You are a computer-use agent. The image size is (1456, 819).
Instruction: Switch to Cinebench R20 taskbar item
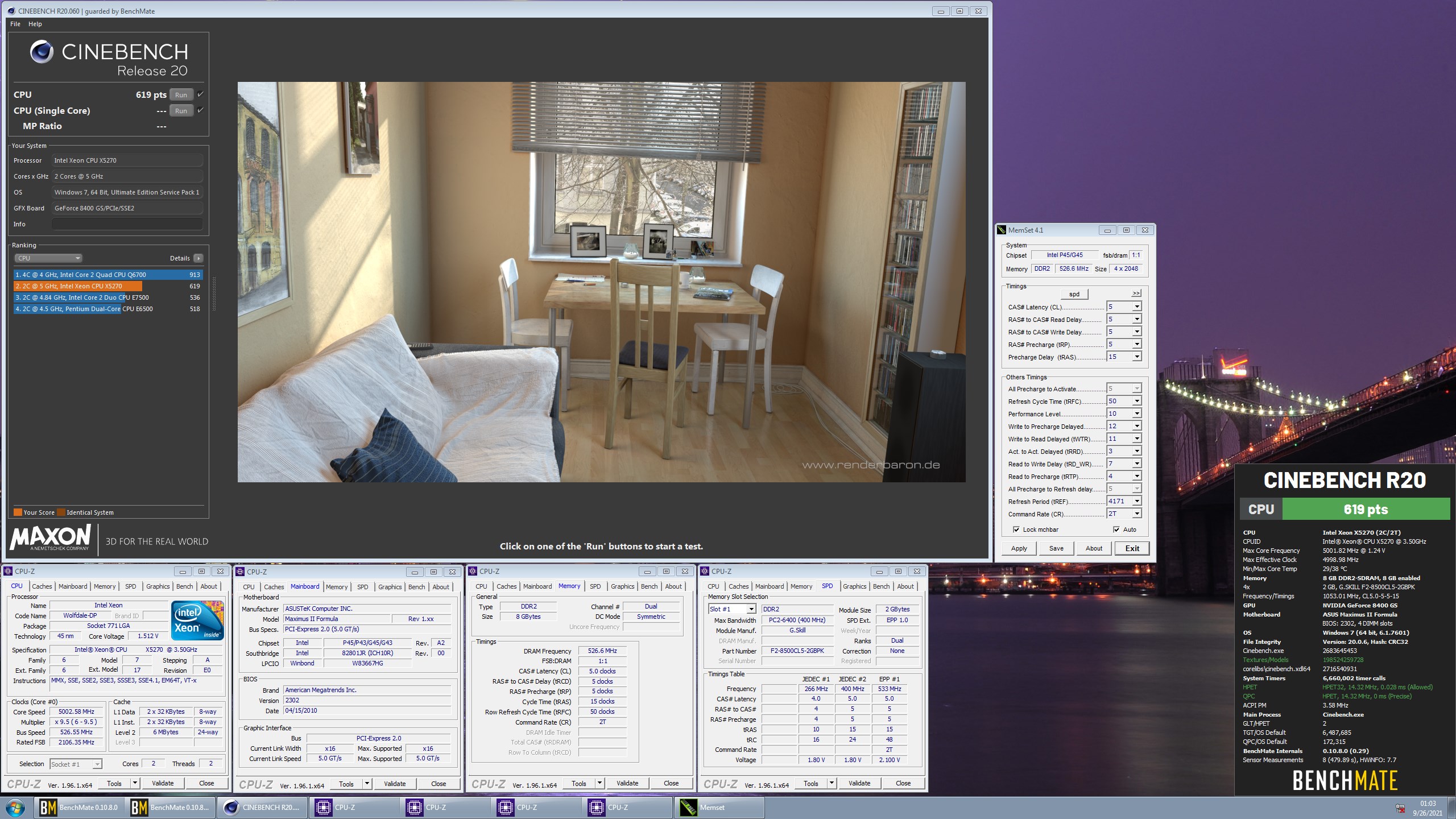click(263, 807)
